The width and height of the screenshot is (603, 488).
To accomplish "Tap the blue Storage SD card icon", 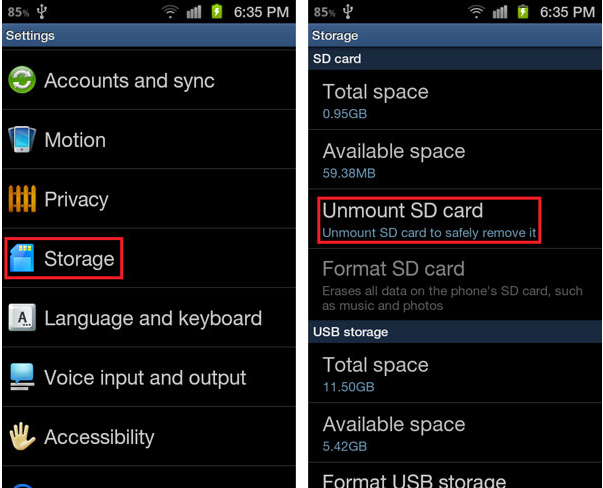I will pos(22,259).
